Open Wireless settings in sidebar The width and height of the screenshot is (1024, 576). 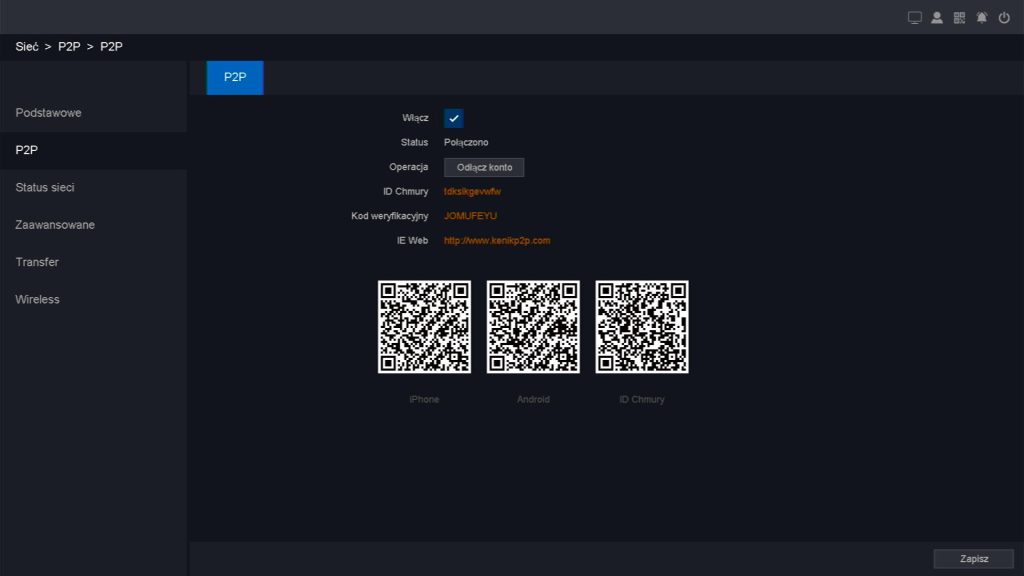(x=38, y=300)
